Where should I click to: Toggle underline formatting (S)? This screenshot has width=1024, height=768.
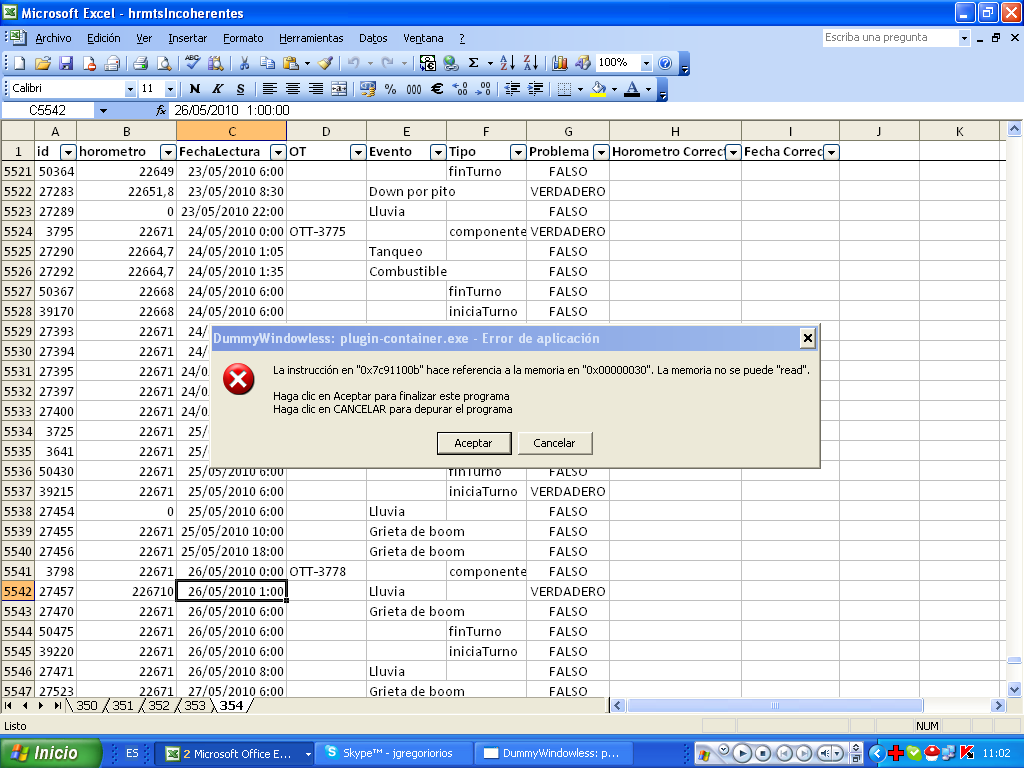pyautogui.click(x=240, y=89)
